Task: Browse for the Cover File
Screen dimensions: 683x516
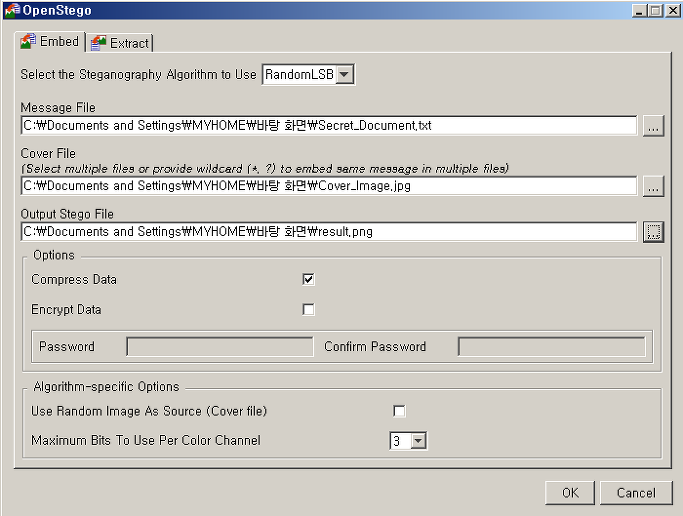Action: pos(653,186)
